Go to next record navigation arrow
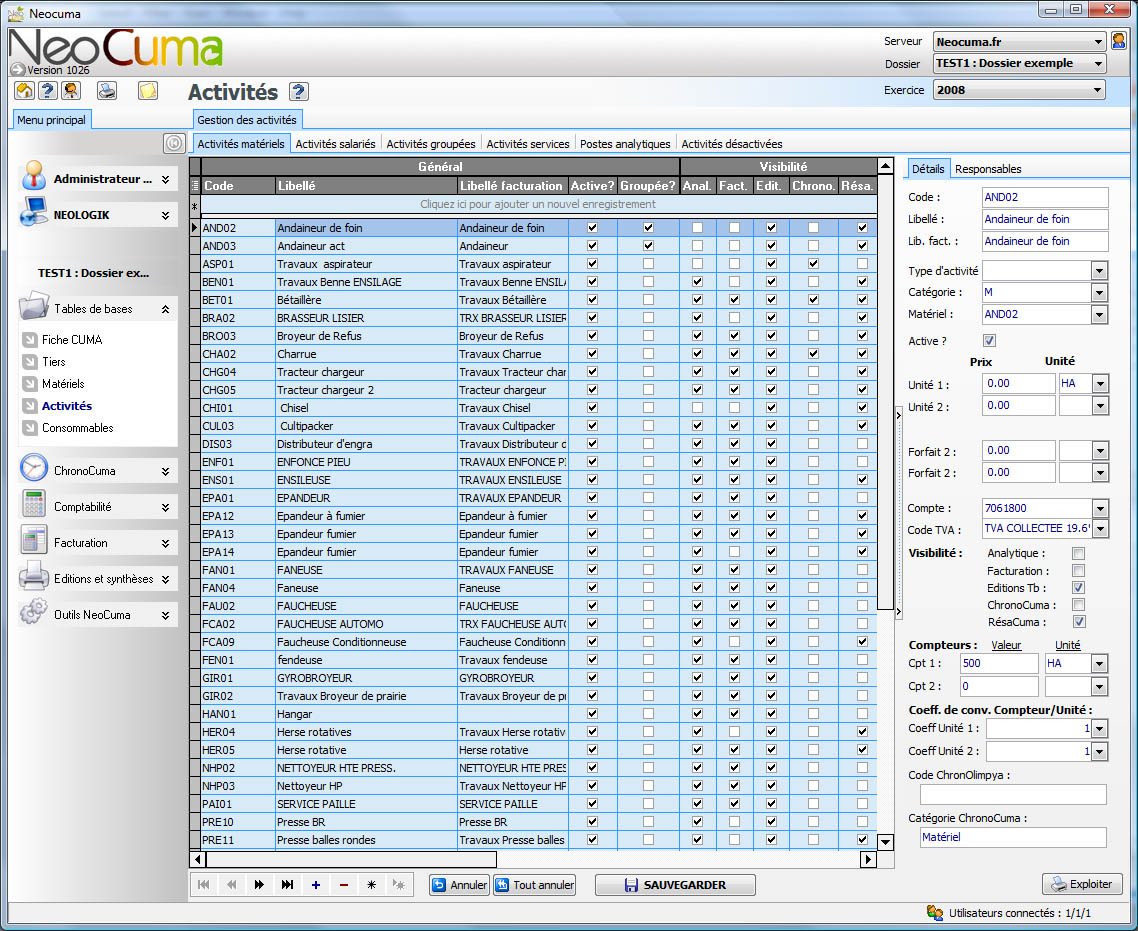This screenshot has width=1138, height=931. coord(259,885)
